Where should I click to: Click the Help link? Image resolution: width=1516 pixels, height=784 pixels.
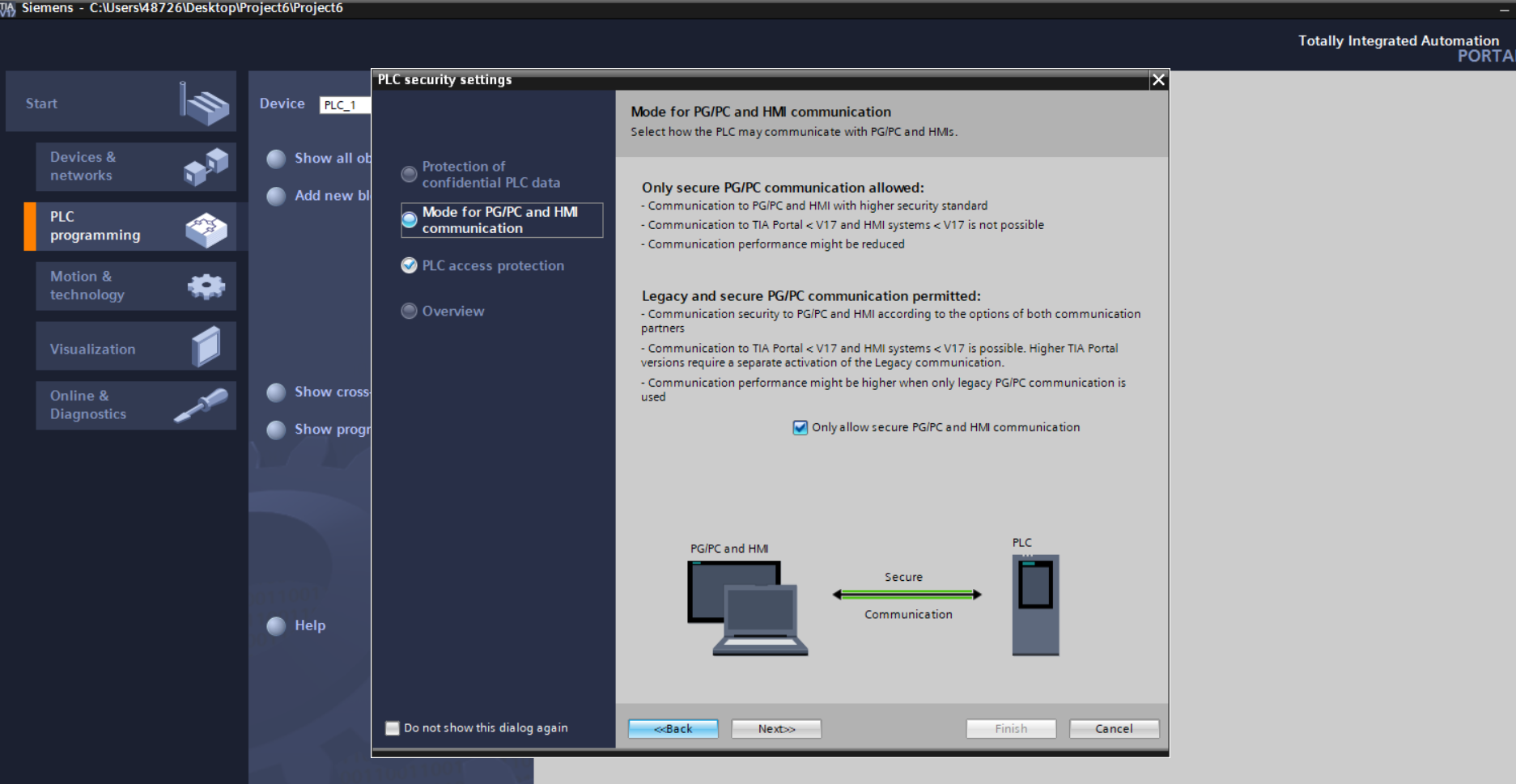click(x=310, y=625)
